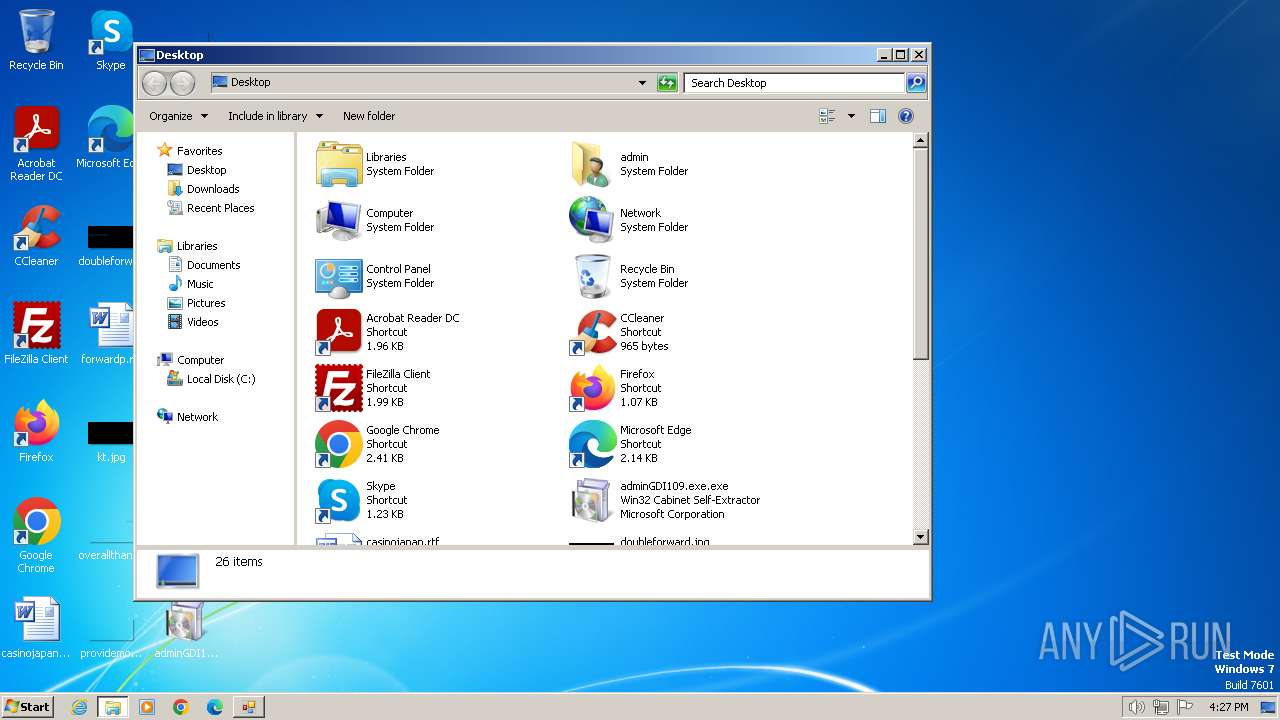The height and width of the screenshot is (720, 1280).
Task: Click the Explorer Forward navigation button
Action: pyautogui.click(x=182, y=83)
